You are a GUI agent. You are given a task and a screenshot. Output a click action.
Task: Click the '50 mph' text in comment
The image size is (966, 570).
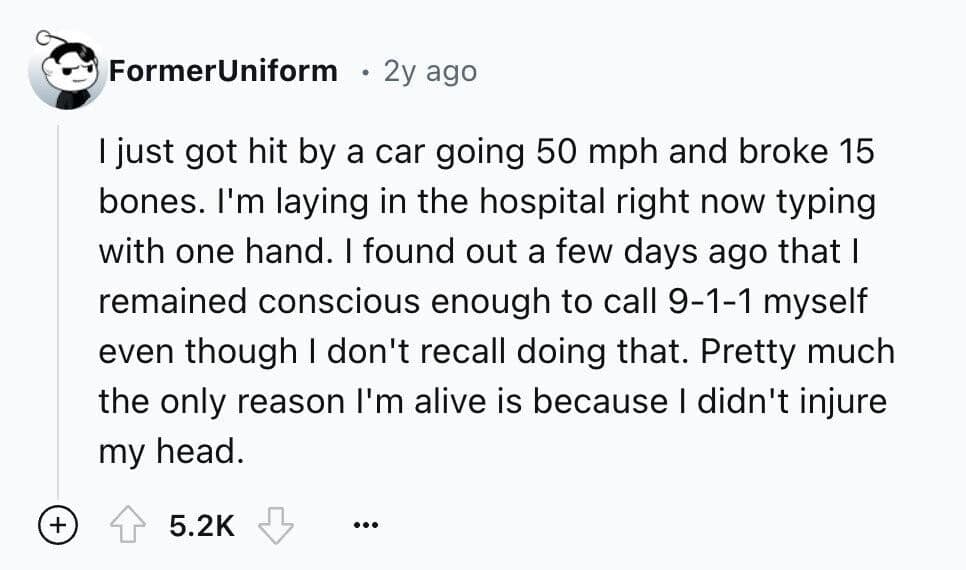pyautogui.click(x=585, y=153)
